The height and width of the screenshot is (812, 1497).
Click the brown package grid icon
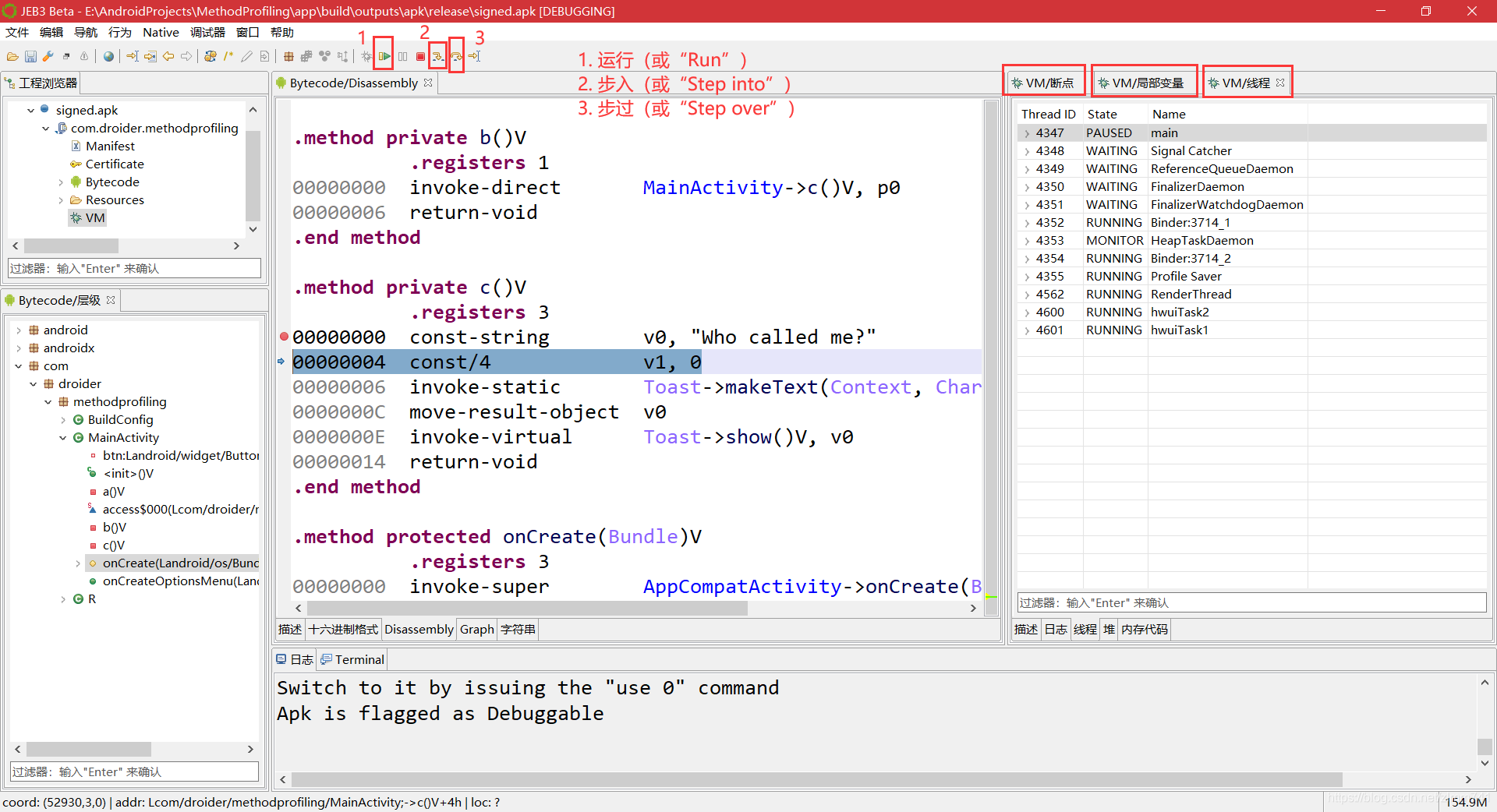[x=288, y=56]
